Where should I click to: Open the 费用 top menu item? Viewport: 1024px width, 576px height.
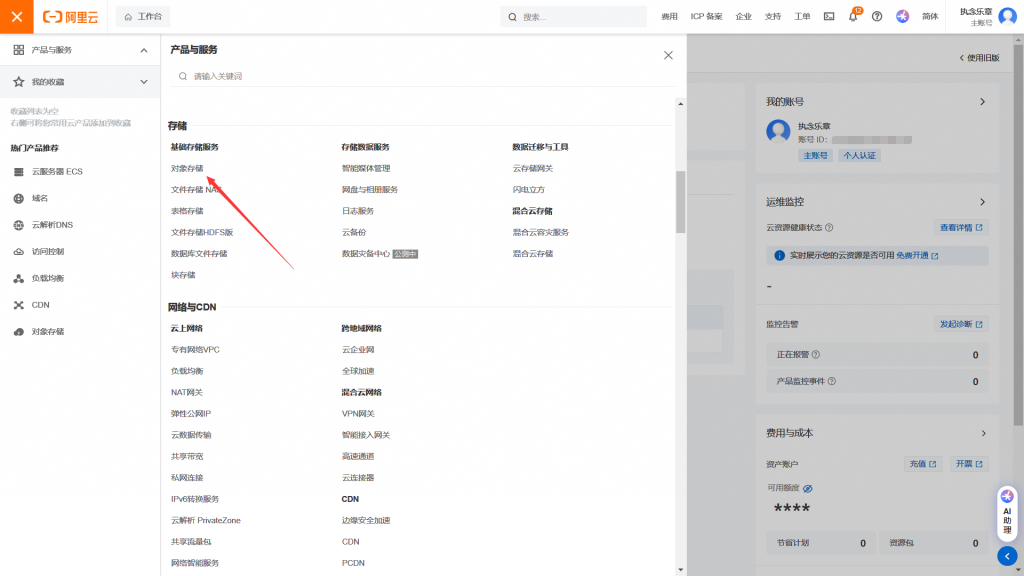point(669,17)
